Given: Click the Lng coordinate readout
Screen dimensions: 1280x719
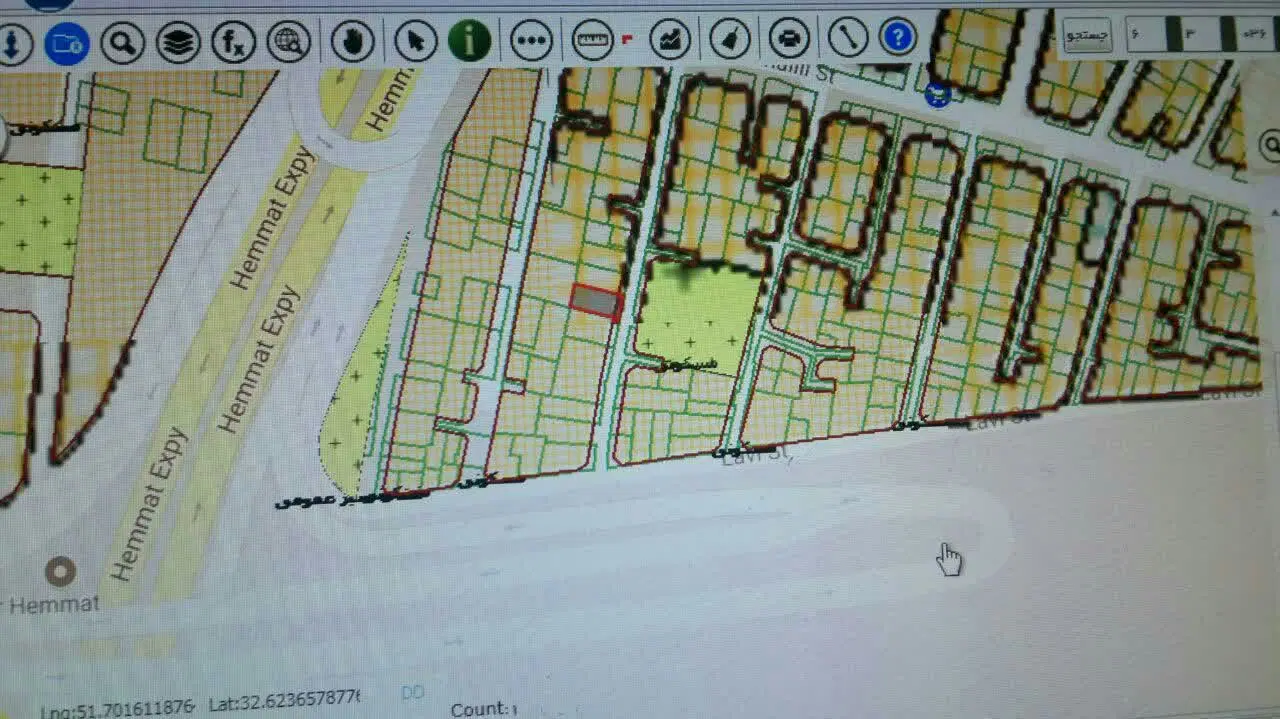Looking at the screenshot, I should (x=118, y=710).
